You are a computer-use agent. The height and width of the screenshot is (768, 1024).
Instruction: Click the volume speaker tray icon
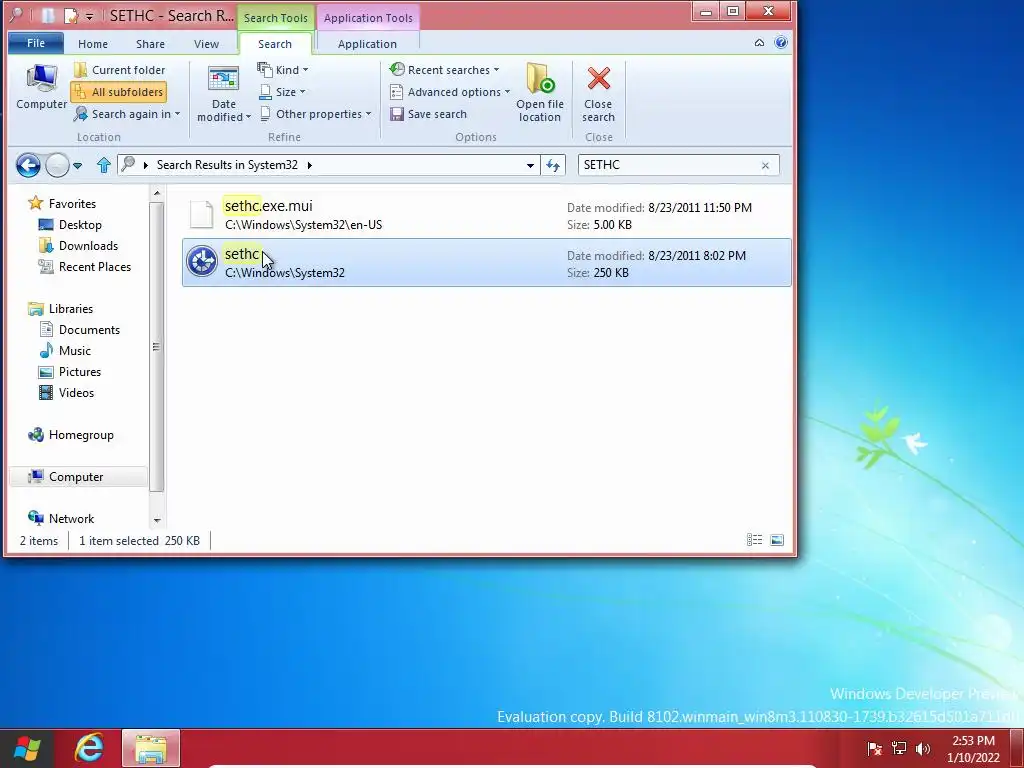point(923,748)
